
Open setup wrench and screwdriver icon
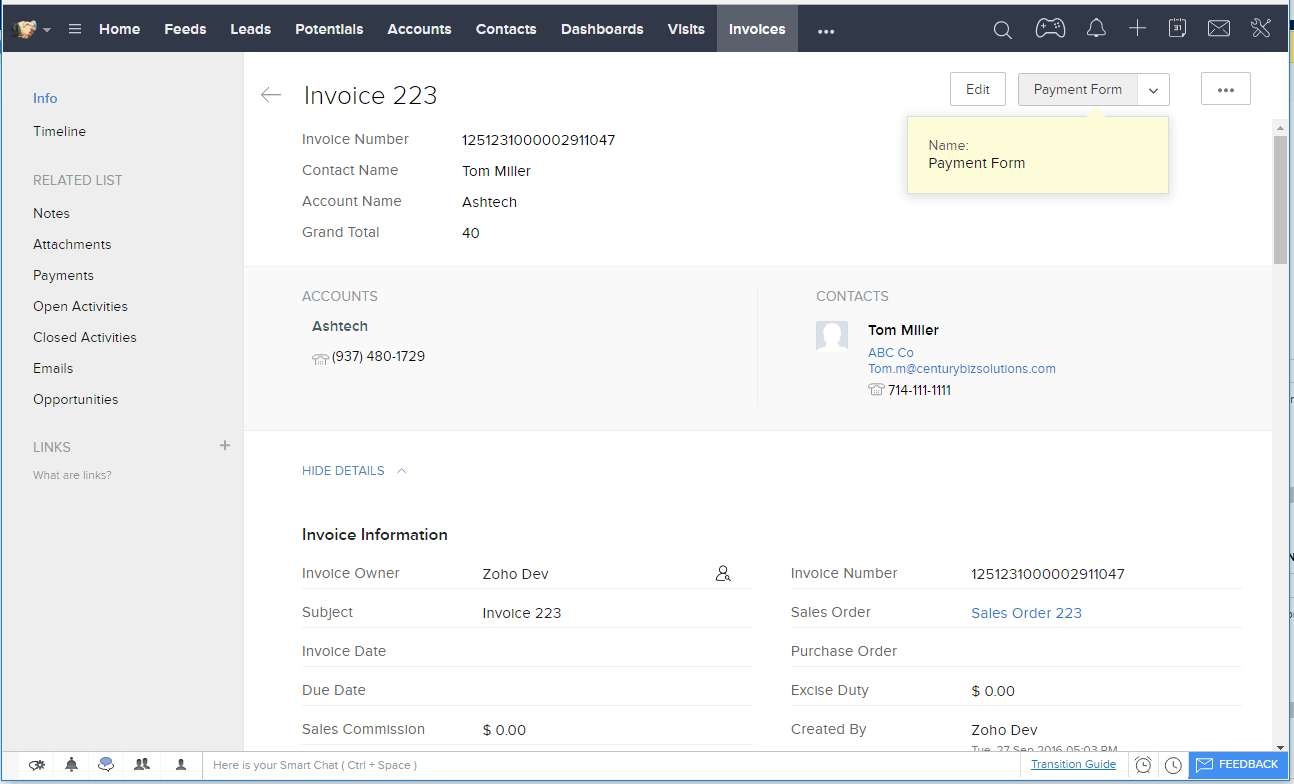click(1261, 28)
